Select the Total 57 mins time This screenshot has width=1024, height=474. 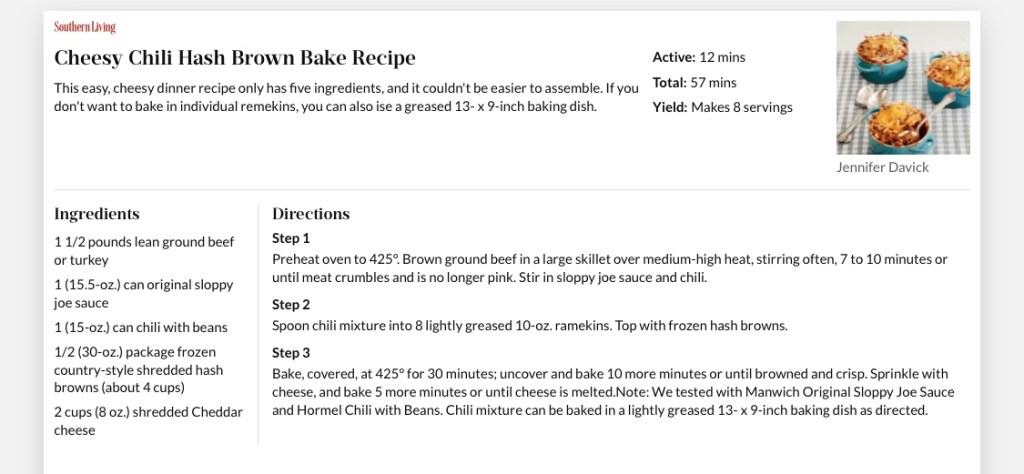click(x=694, y=82)
